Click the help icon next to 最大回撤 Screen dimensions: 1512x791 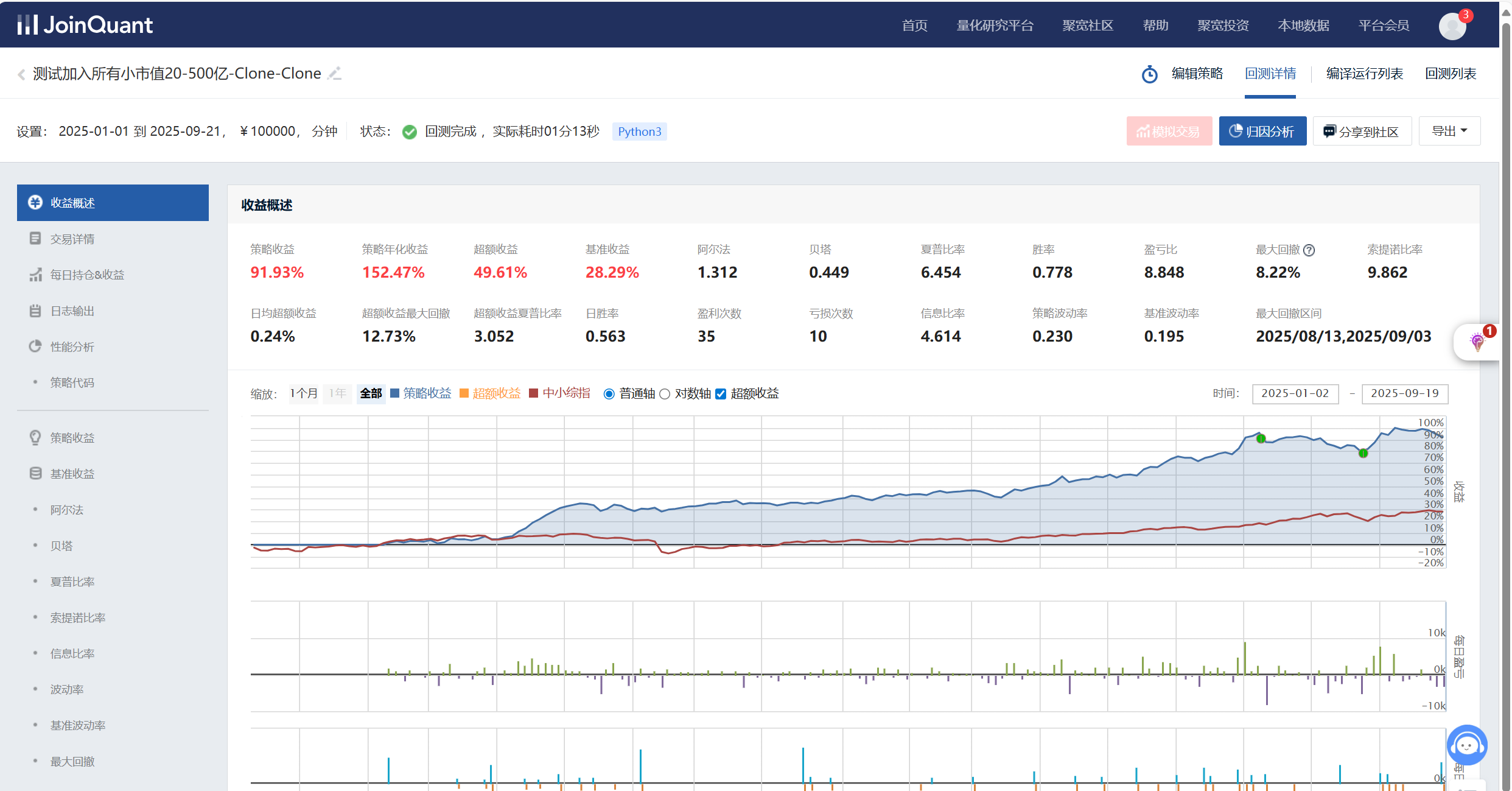1309,250
